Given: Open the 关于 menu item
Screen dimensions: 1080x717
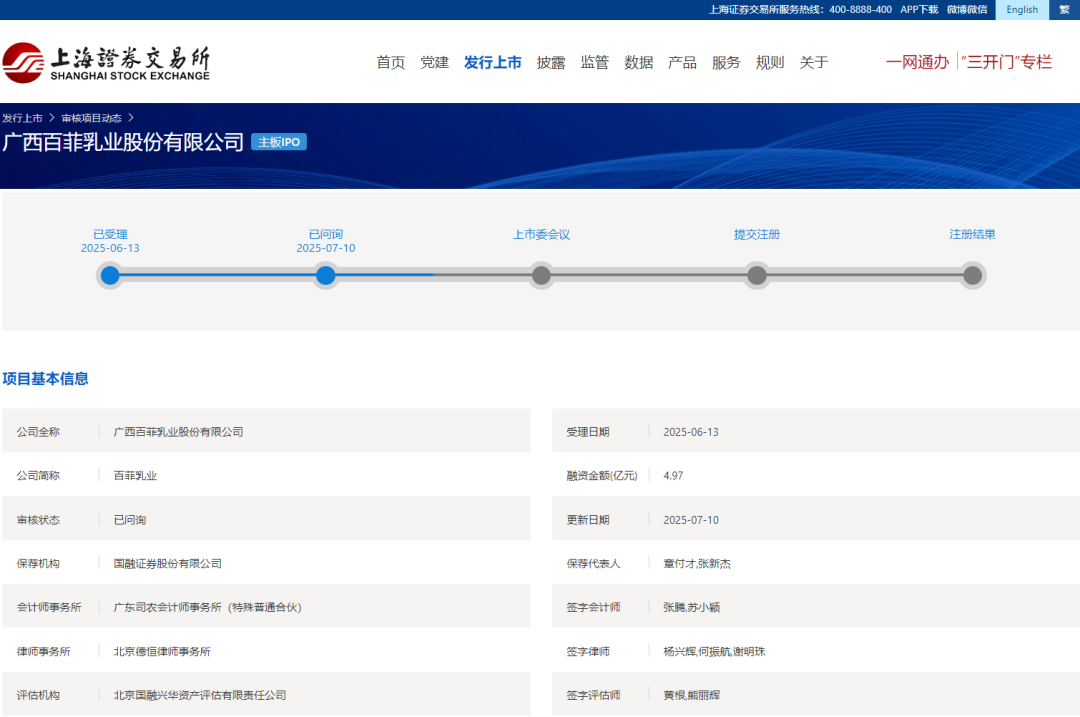Looking at the screenshot, I should pos(813,63).
